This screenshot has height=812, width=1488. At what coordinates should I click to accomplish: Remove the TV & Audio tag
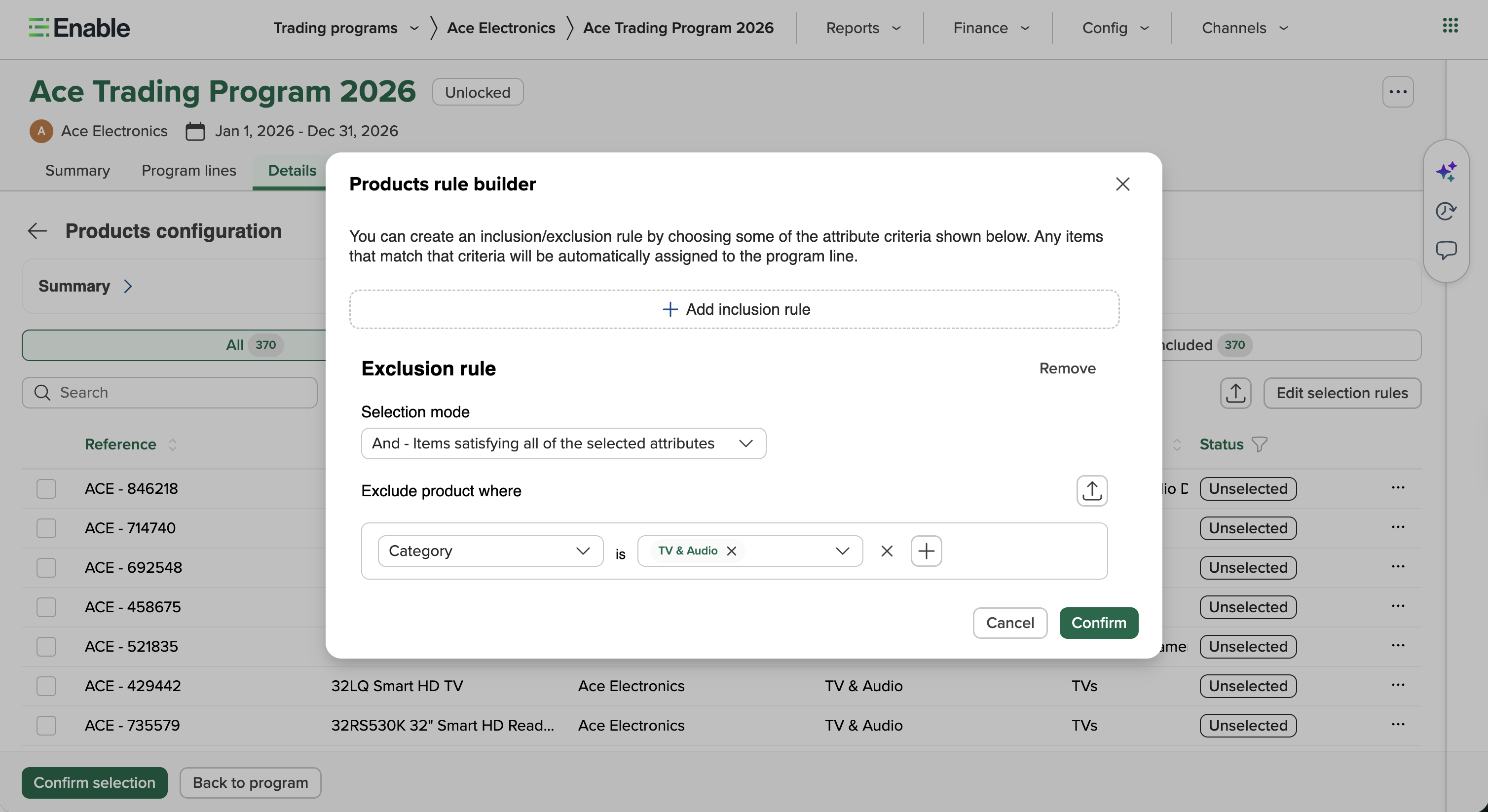click(x=731, y=551)
